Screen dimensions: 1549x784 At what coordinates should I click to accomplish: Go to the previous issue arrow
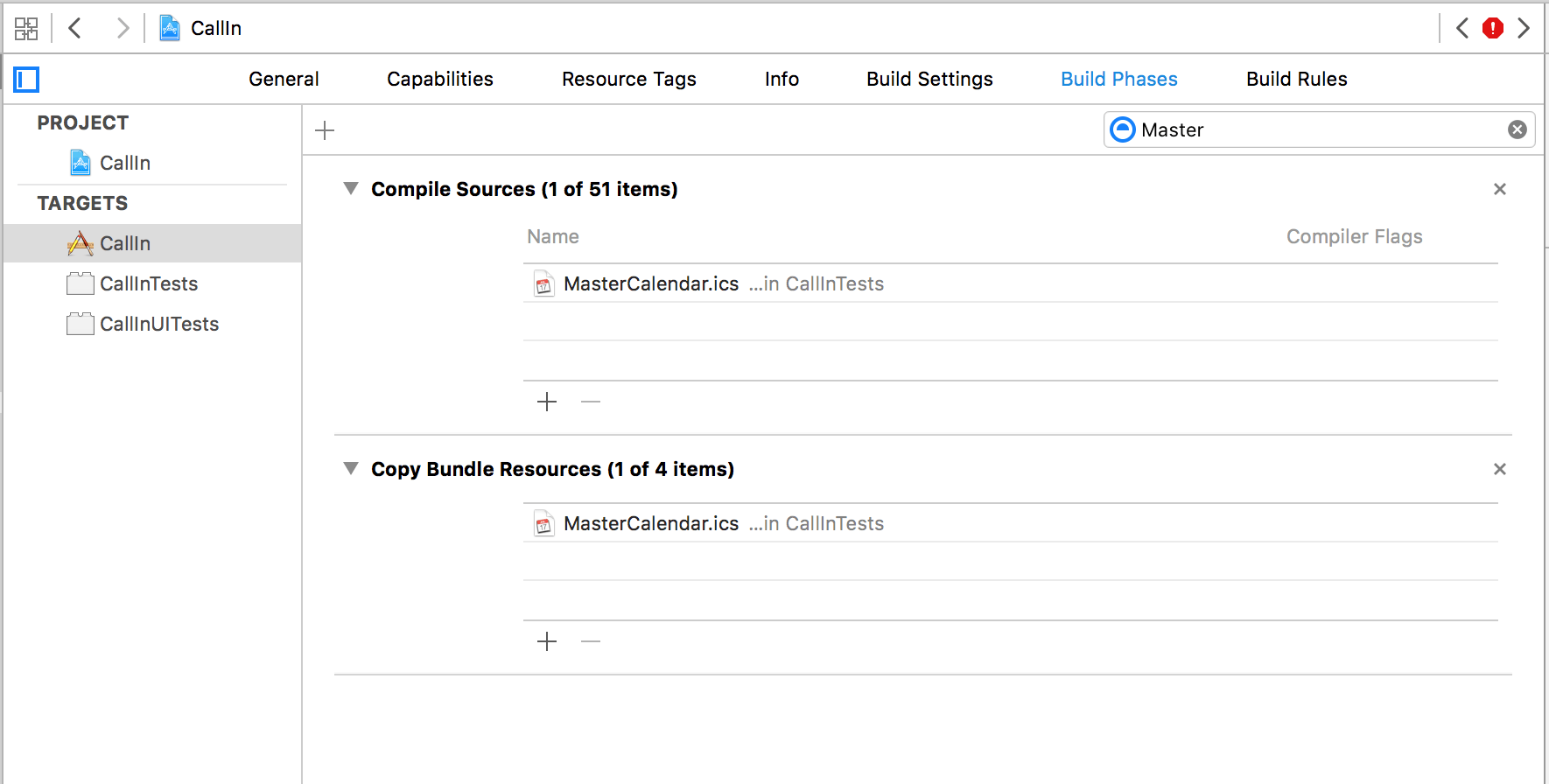[1462, 29]
